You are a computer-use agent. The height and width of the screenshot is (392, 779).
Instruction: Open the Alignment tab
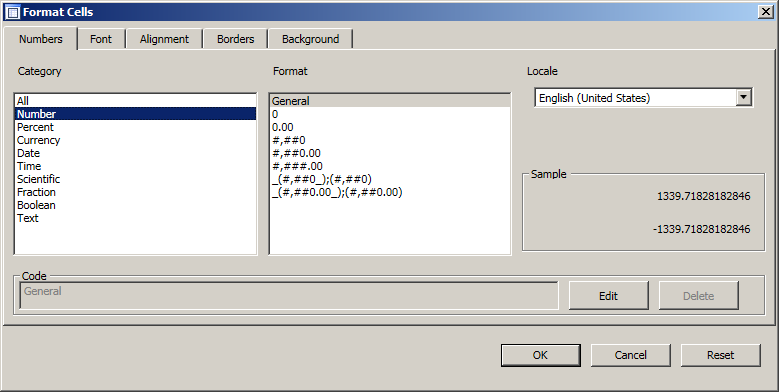[x=164, y=39]
